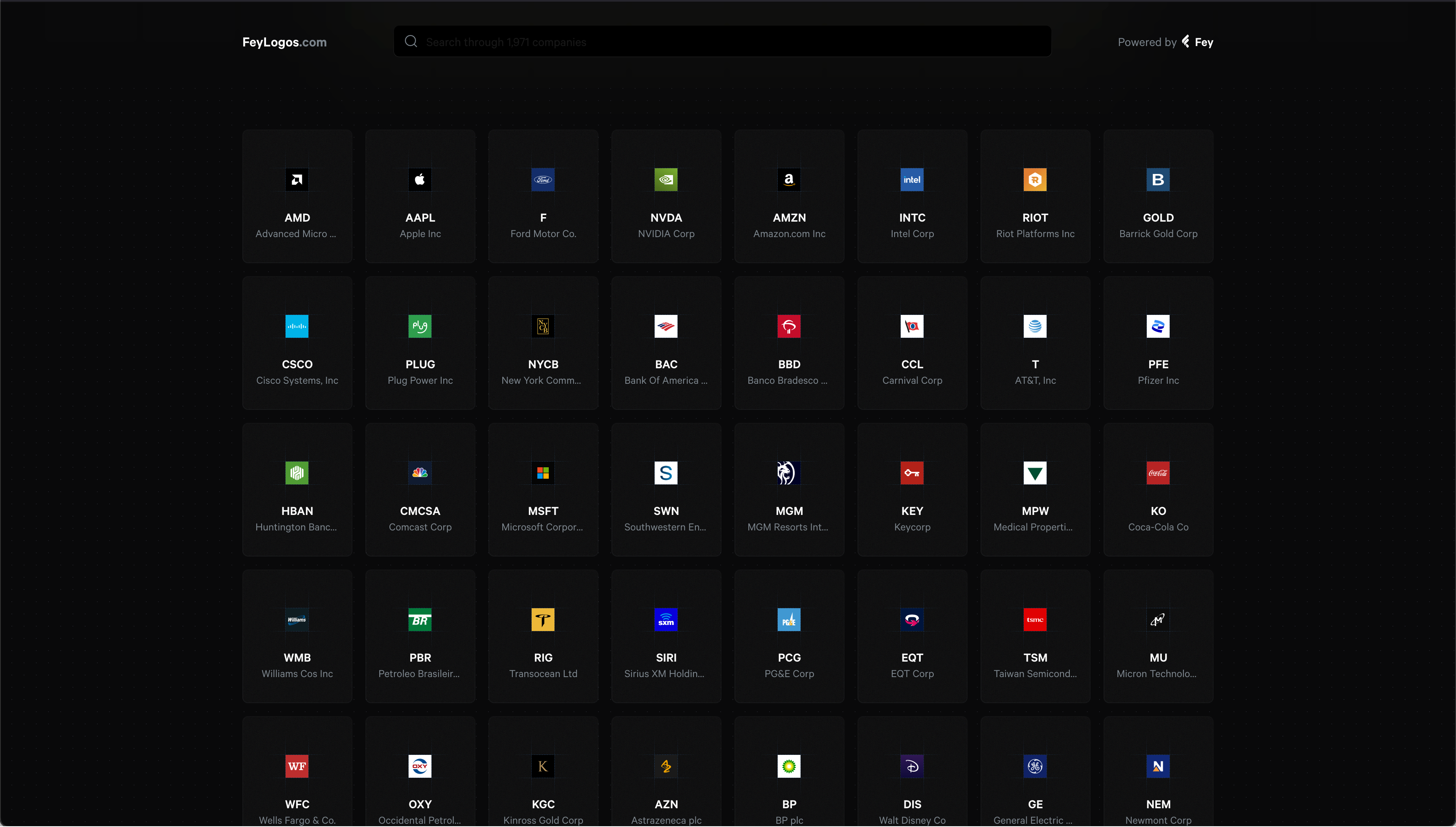Image resolution: width=1456 pixels, height=827 pixels.
Task: Open the Wells Fargo logo icon
Action: pos(297,765)
